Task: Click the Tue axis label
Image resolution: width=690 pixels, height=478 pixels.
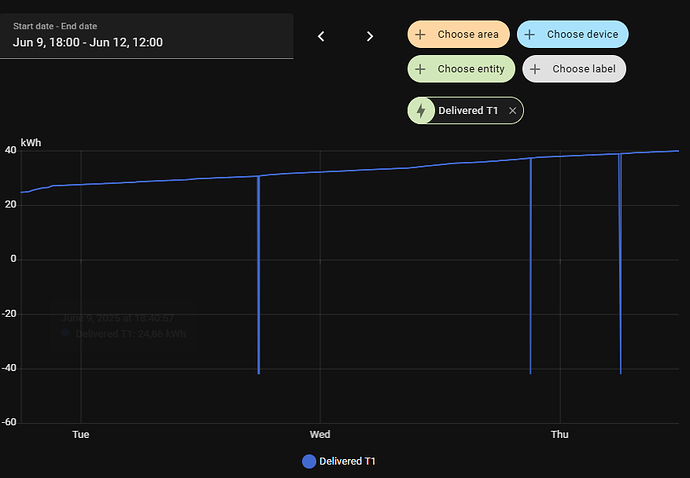Action: click(81, 435)
